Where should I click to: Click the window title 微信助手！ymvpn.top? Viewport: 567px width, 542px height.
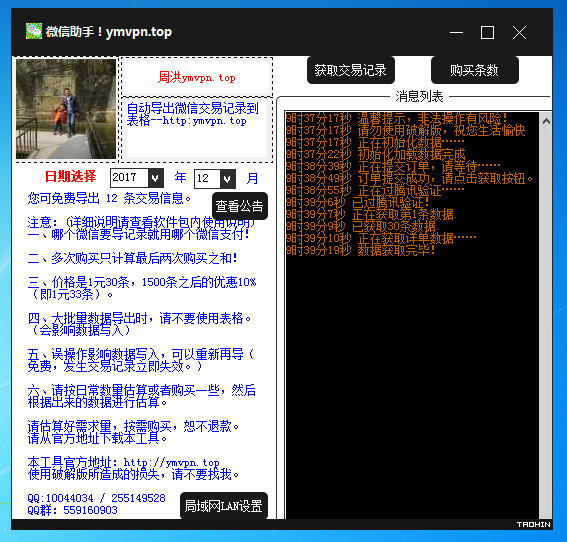pos(108,32)
